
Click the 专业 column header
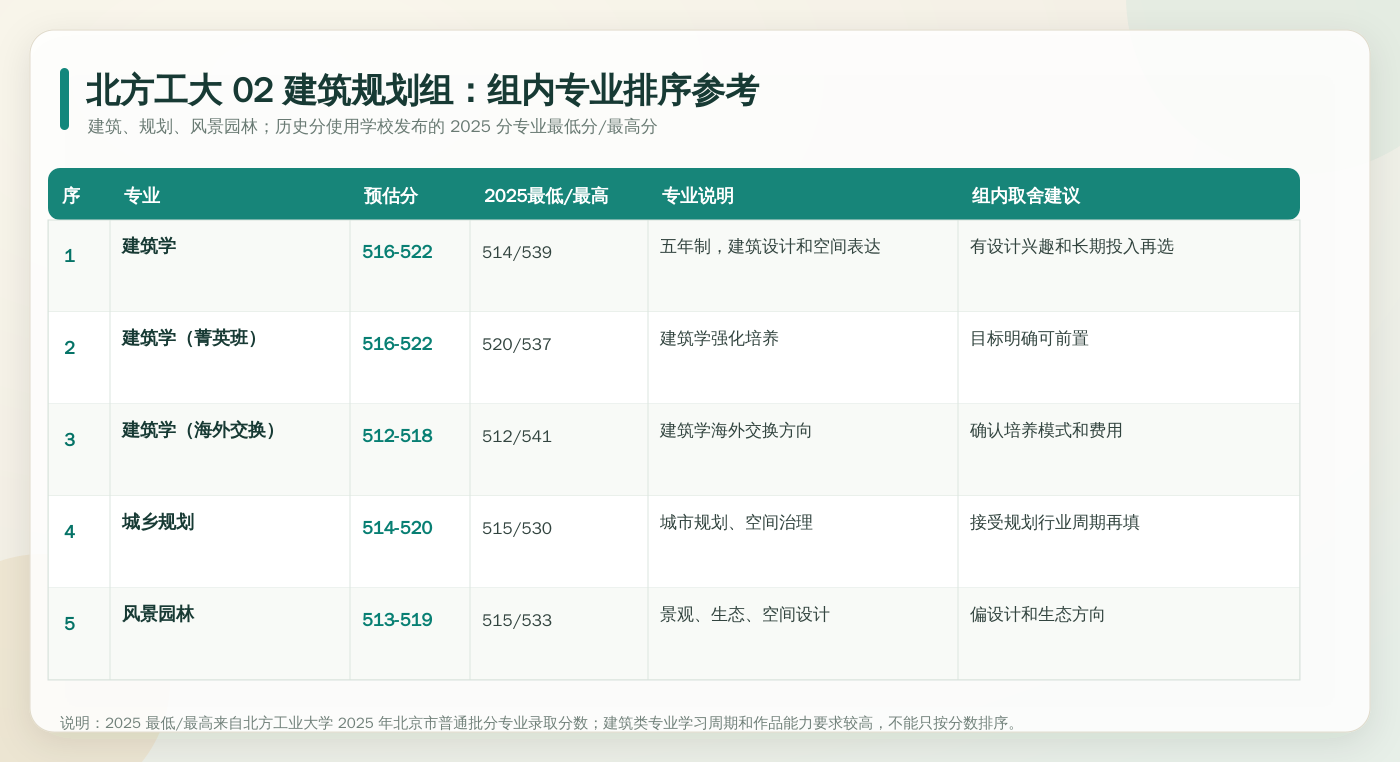(142, 196)
